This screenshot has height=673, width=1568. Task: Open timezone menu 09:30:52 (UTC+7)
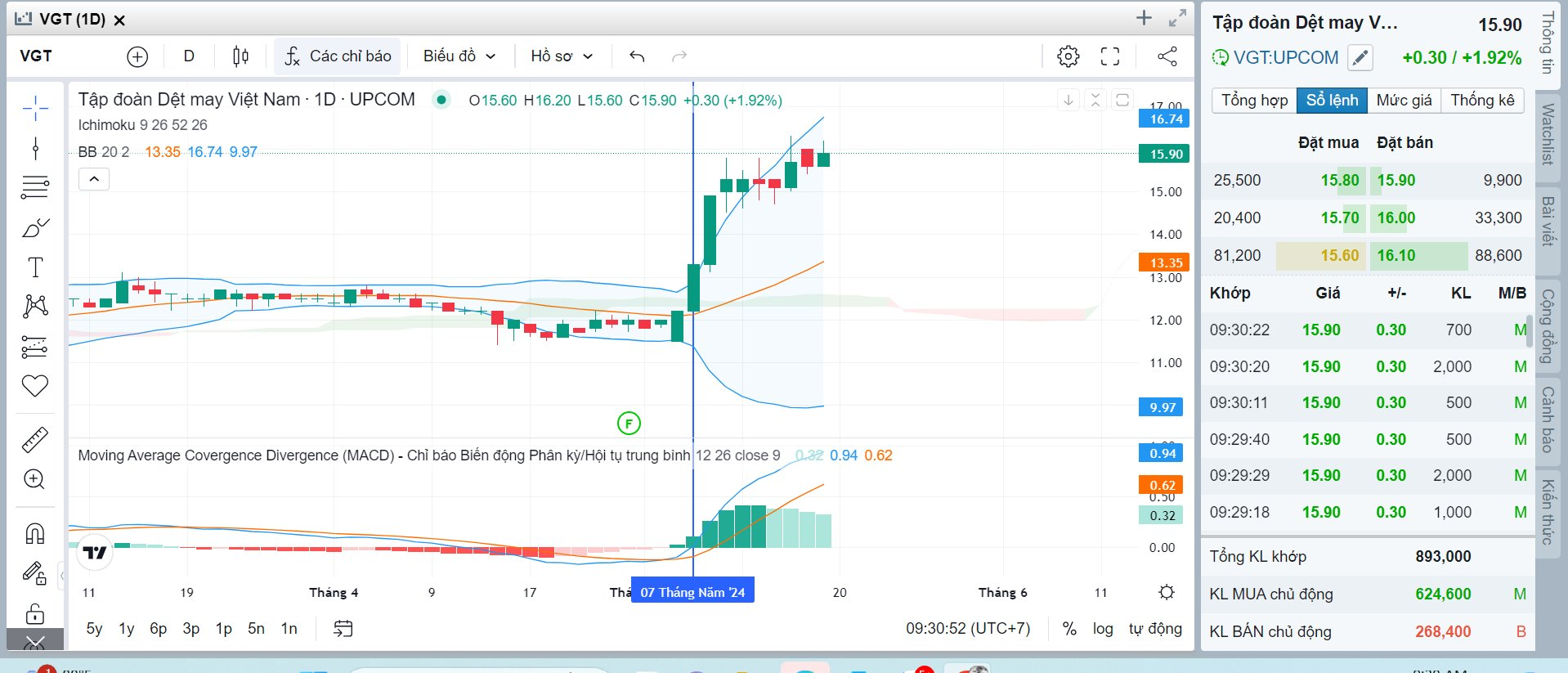coord(968,629)
